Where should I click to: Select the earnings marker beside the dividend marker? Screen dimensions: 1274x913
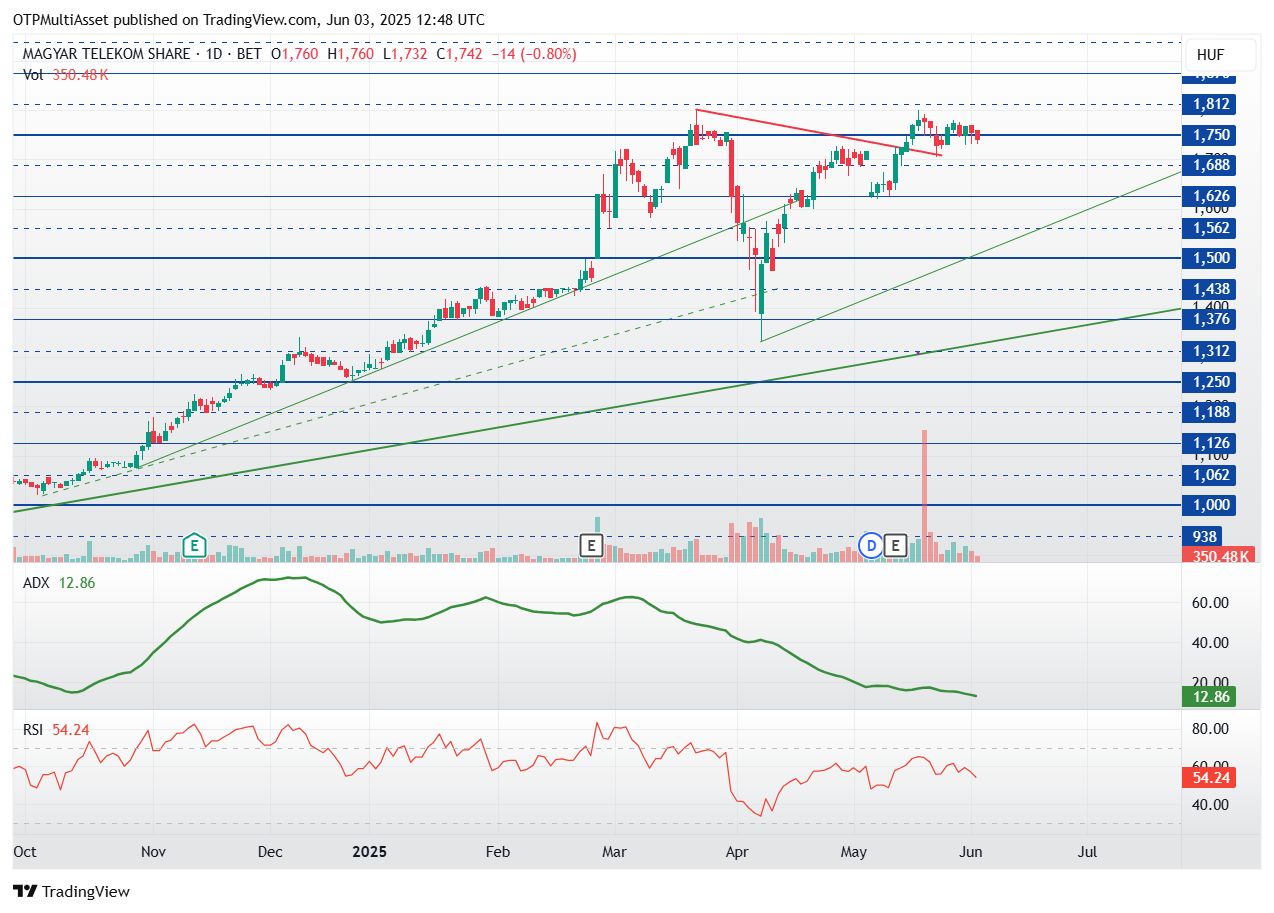coord(896,545)
